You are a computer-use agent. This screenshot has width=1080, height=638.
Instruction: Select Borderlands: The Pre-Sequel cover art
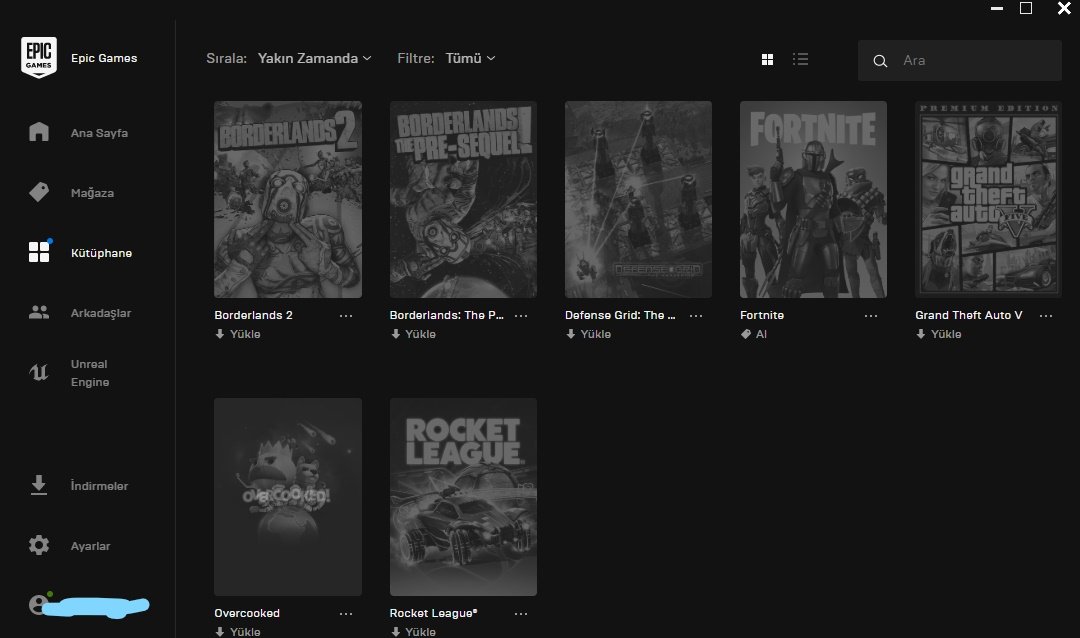(x=463, y=200)
